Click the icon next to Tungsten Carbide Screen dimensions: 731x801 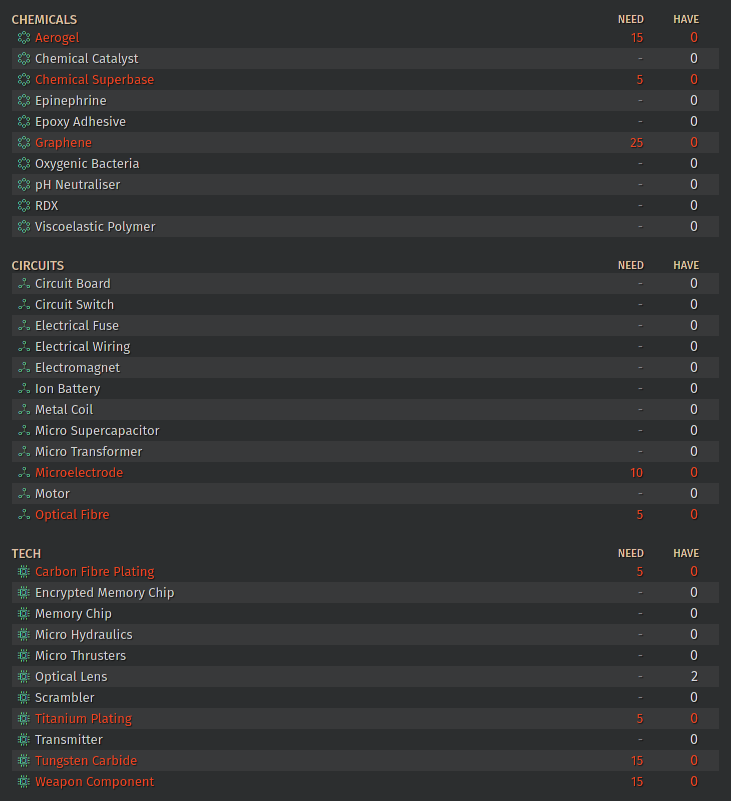pyautogui.click(x=24, y=761)
